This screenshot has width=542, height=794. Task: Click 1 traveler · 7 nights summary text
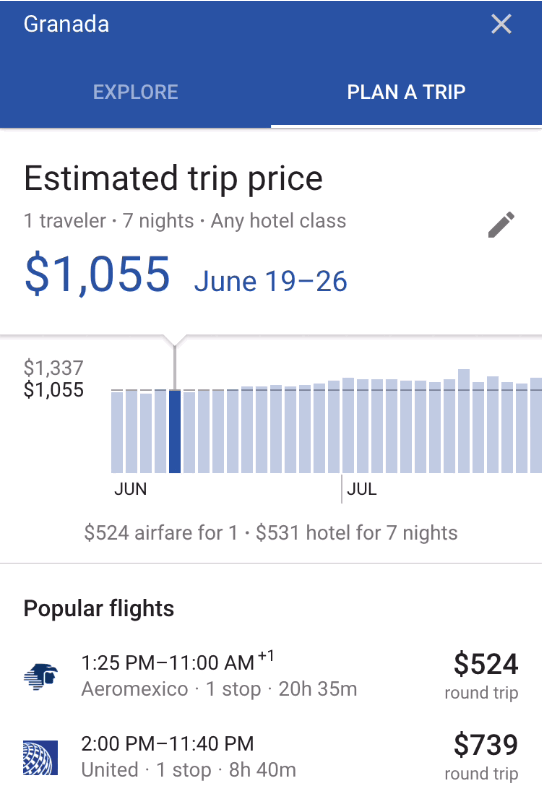tap(185, 221)
